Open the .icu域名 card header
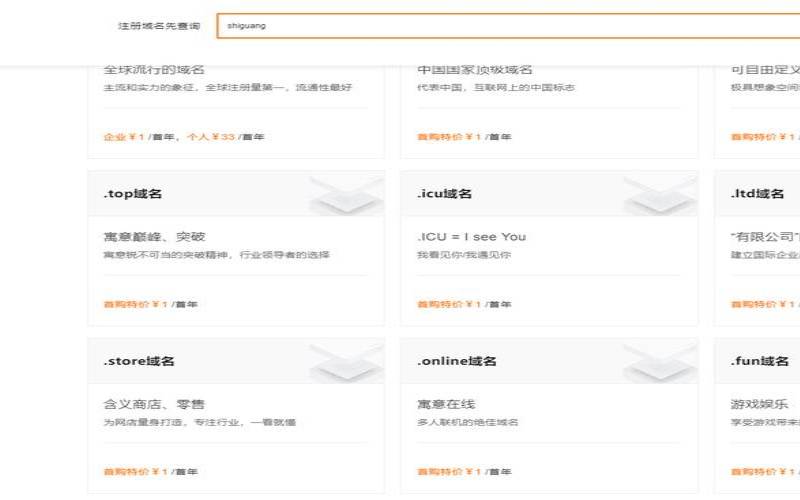 [x=549, y=194]
